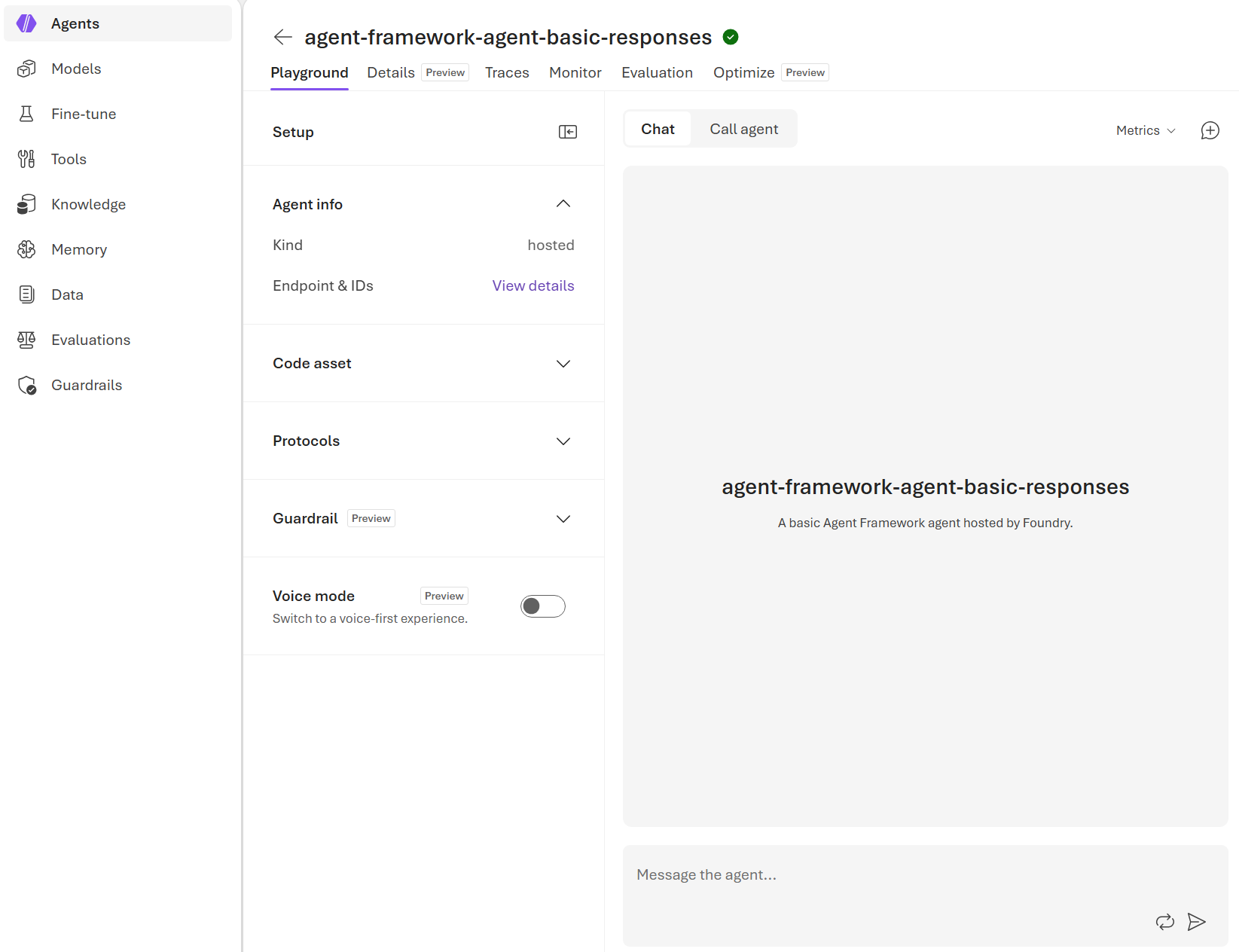Viewport: 1239px width, 952px height.
Task: Open the Monitor tab
Action: tap(575, 72)
